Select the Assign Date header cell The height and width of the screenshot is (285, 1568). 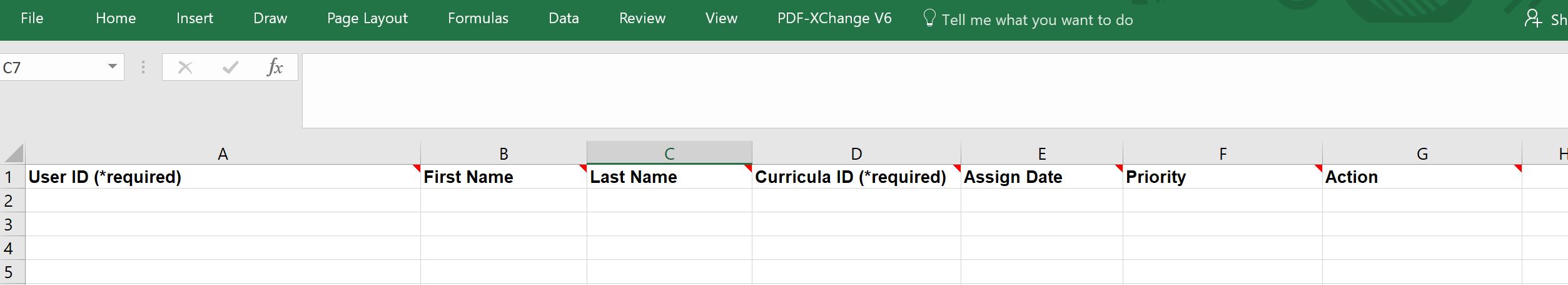[1041, 177]
